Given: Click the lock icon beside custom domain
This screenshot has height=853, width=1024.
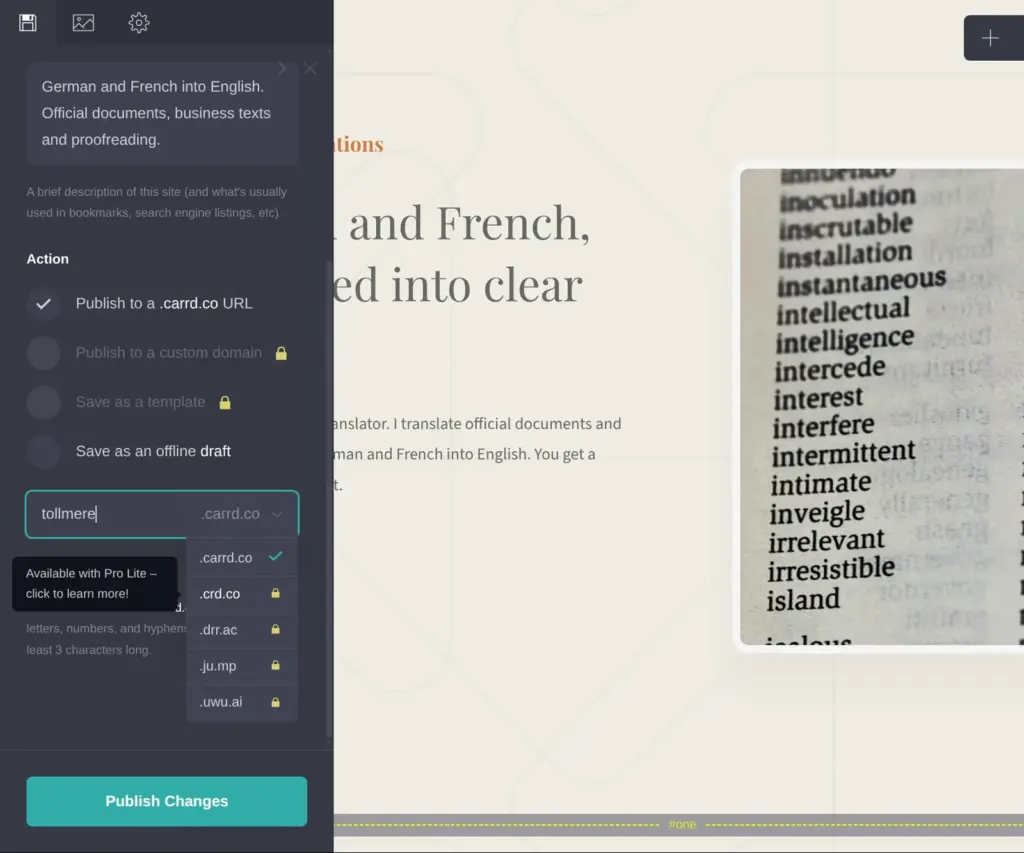Looking at the screenshot, I should [281, 353].
